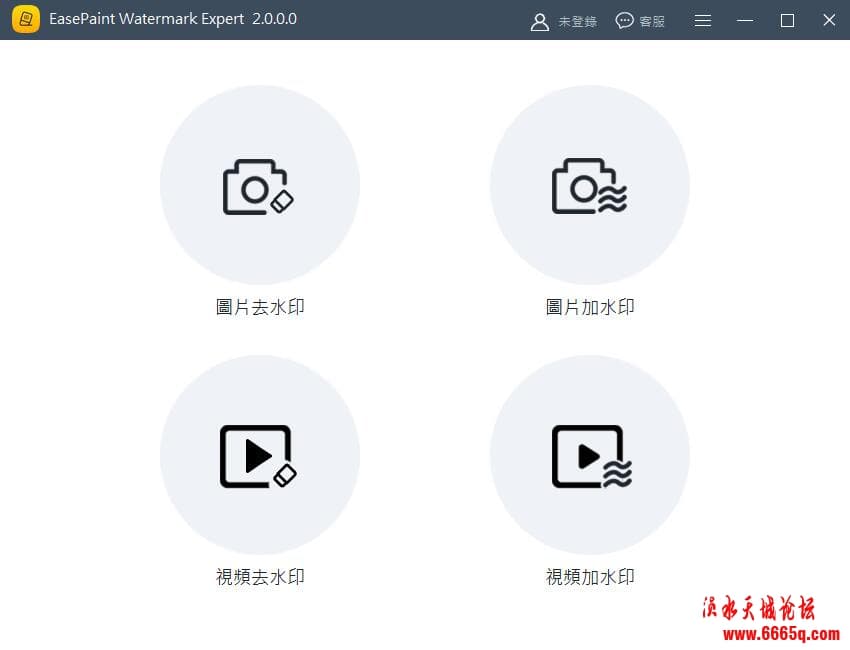Open the image watermark removal tool icon
850x650 pixels.
(259, 186)
